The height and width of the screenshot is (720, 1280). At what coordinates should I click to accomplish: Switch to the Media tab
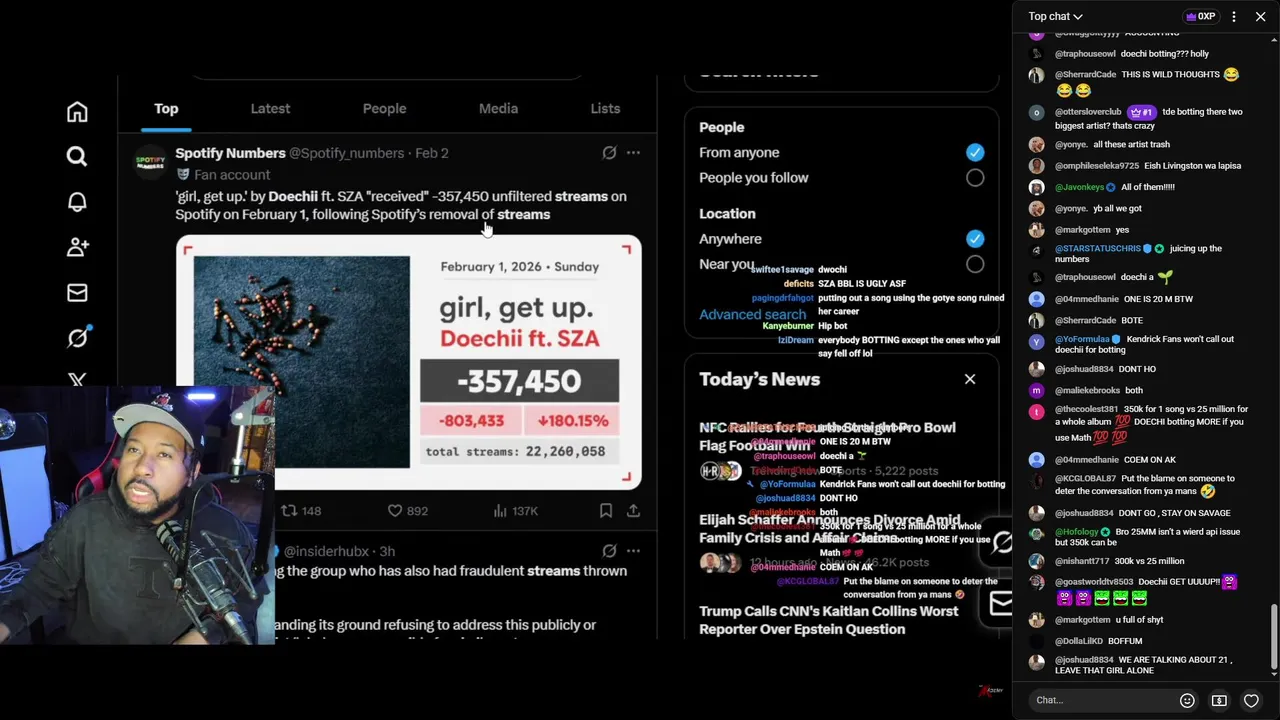click(498, 108)
